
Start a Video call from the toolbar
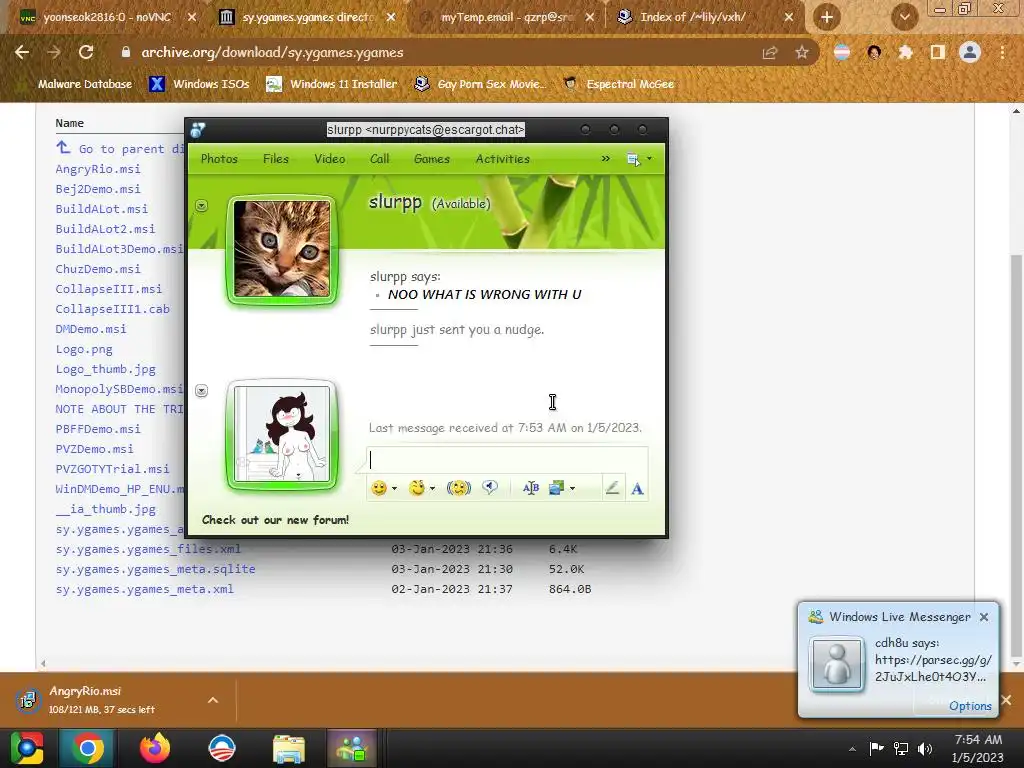click(330, 159)
